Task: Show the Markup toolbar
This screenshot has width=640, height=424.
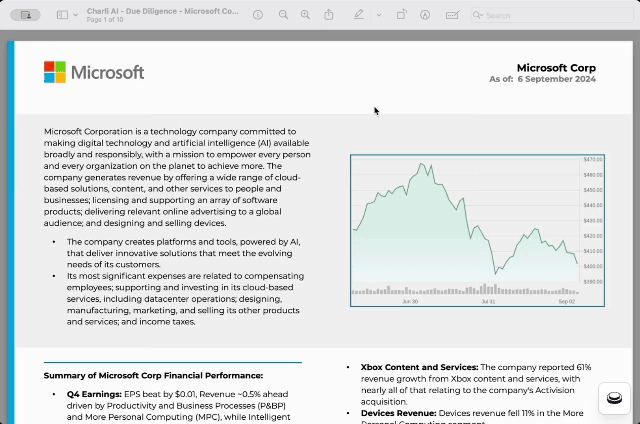Action: point(425,15)
